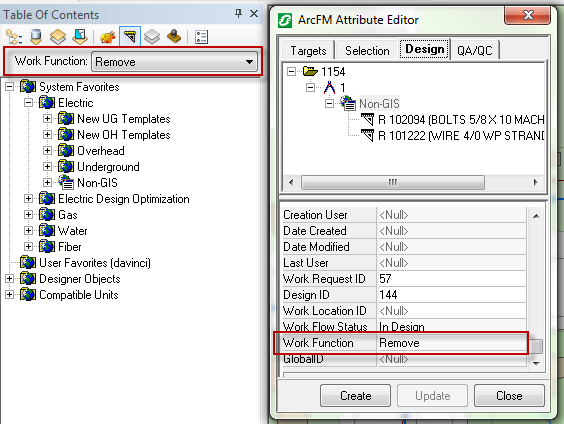The width and height of the screenshot is (564, 424).
Task: Expand the Water node
Action: click(28, 231)
